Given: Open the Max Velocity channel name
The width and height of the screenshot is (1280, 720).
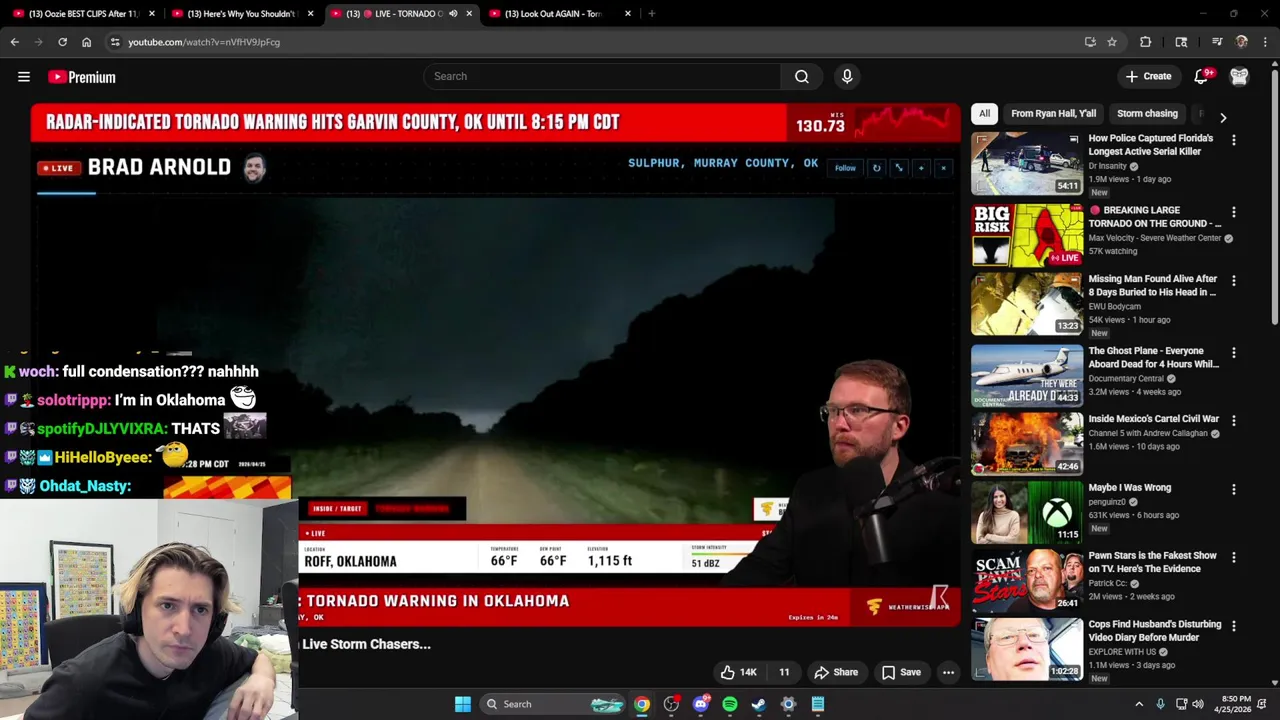Looking at the screenshot, I should pos(1155,238).
